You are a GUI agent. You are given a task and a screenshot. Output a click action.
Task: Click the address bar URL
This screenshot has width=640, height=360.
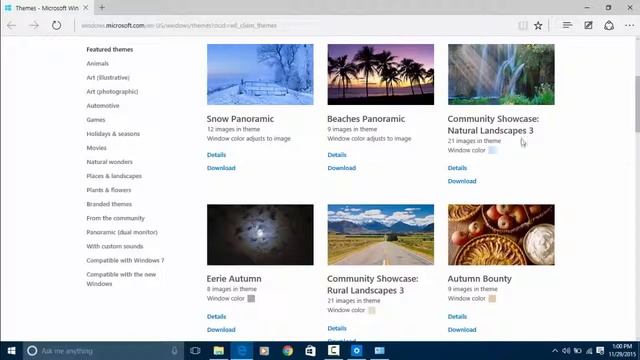point(179,25)
